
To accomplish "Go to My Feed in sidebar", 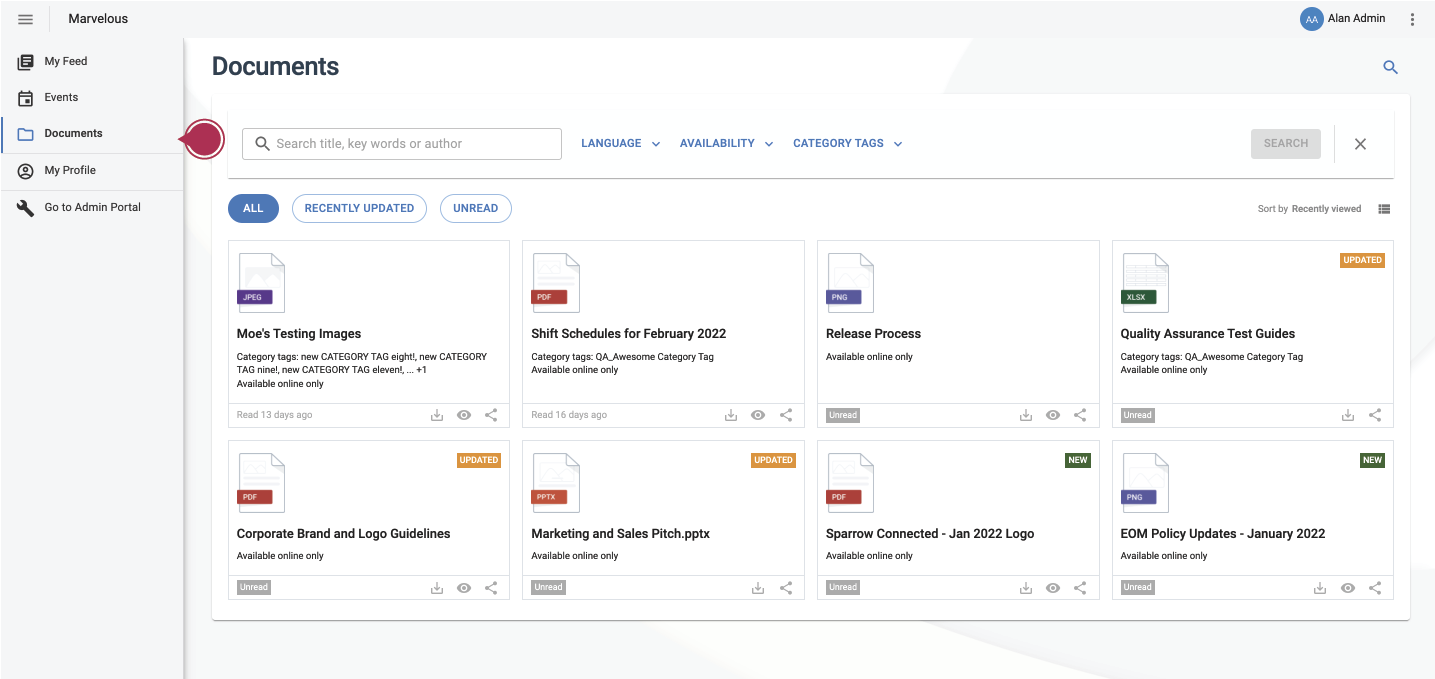I will [92, 61].
